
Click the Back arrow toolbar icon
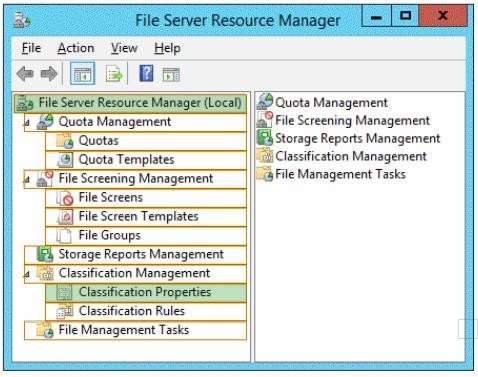click(25, 74)
